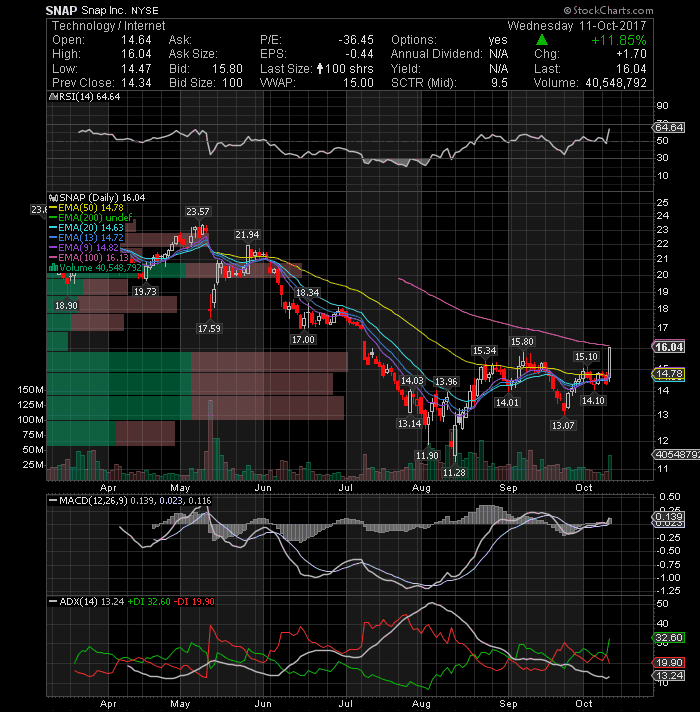700x712 pixels.
Task: Click the 13.14 low price label
Action: click(409, 424)
